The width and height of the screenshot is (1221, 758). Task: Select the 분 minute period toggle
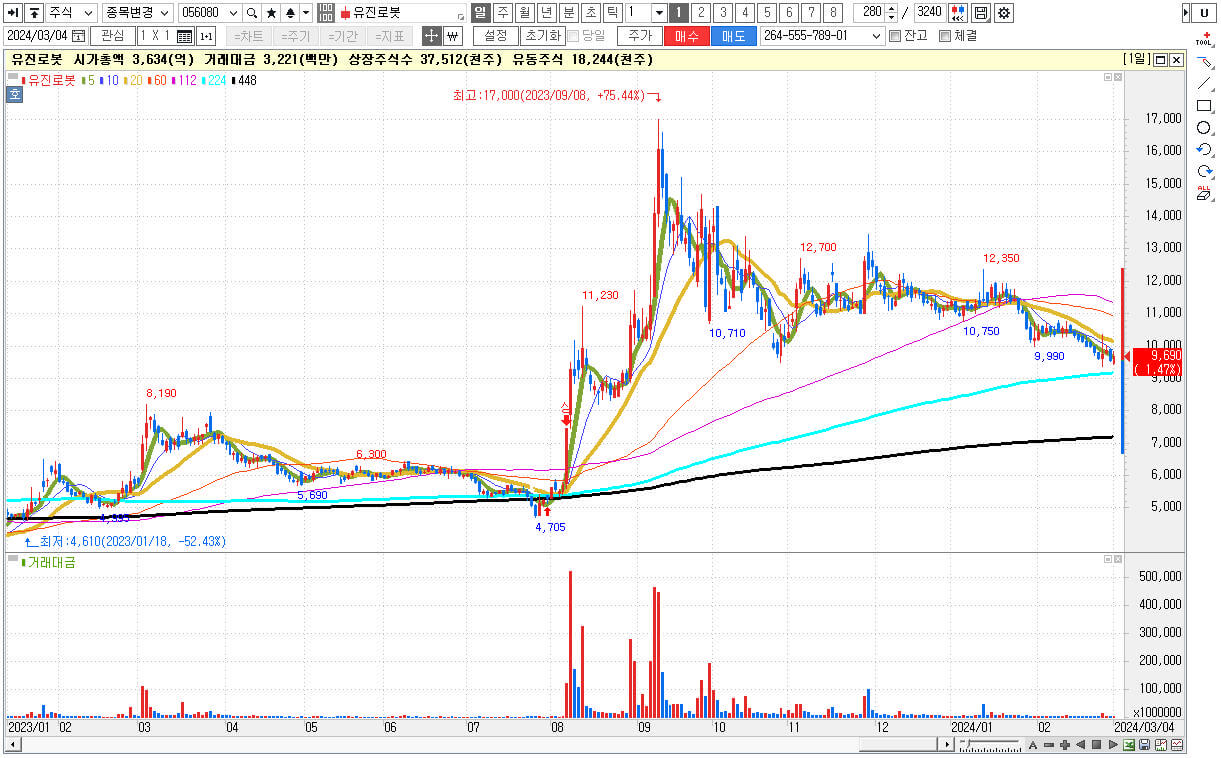(x=568, y=13)
